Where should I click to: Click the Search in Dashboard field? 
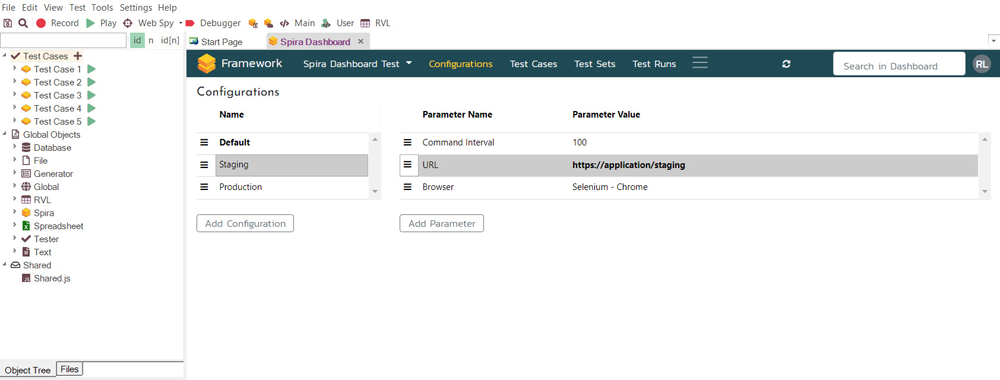pos(899,64)
